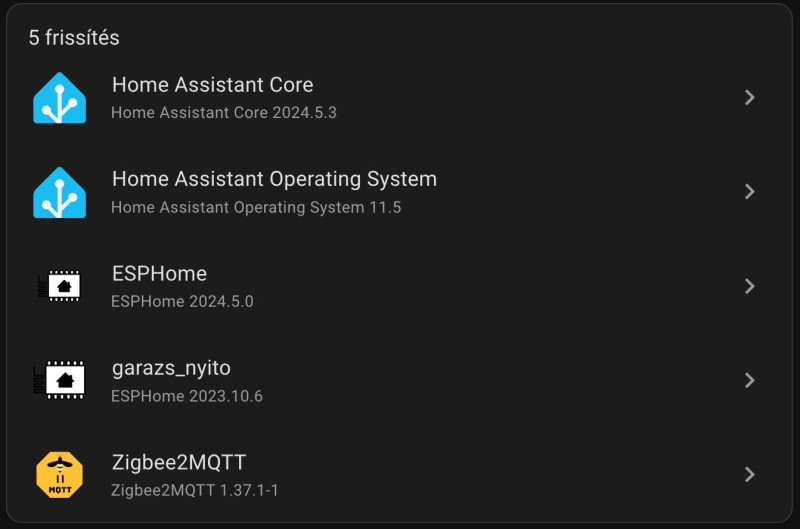This screenshot has height=529, width=800.
Task: Open the Zigbee2MQTT row chevron arrow
Action: 749,474
